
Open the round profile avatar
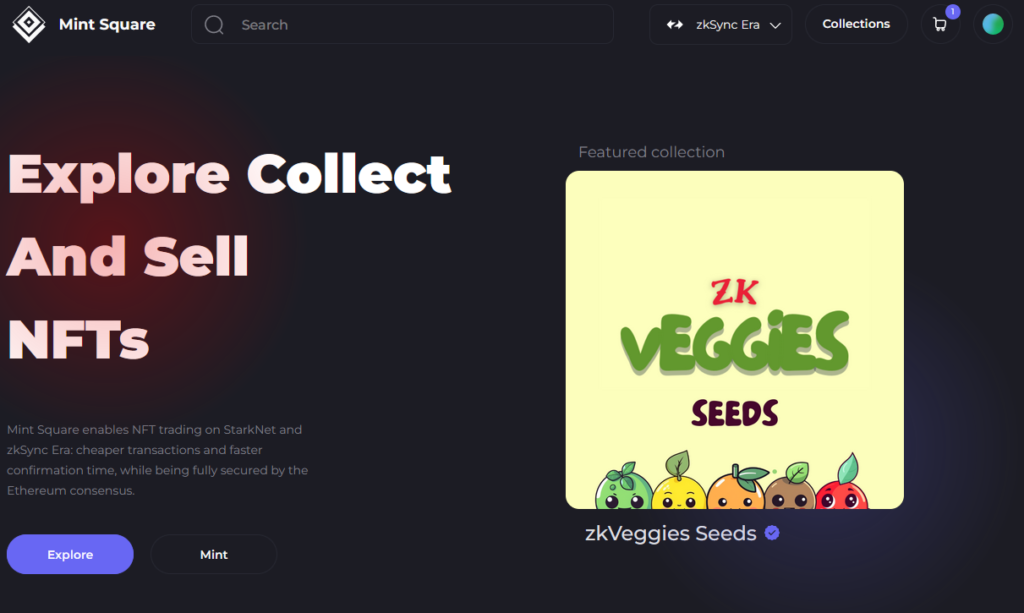993,24
